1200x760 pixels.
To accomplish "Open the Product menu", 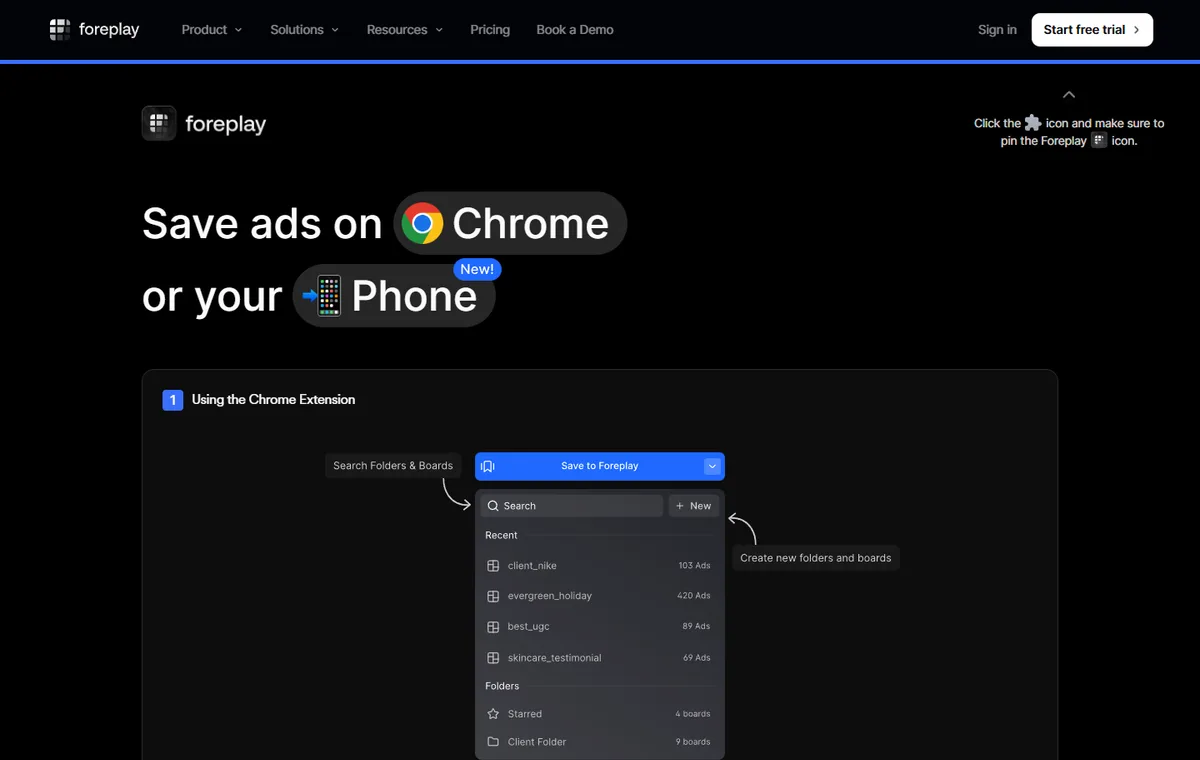I will (211, 30).
